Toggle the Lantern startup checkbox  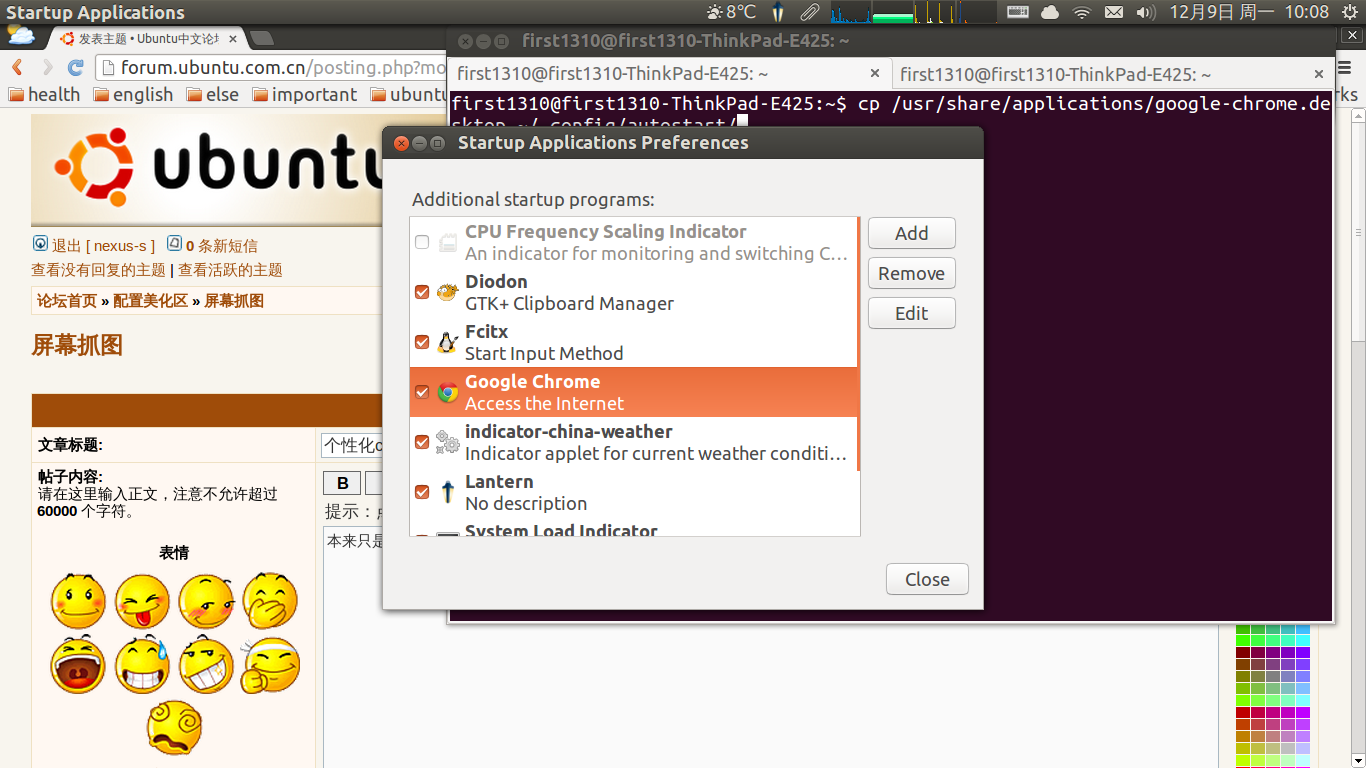[x=422, y=492]
